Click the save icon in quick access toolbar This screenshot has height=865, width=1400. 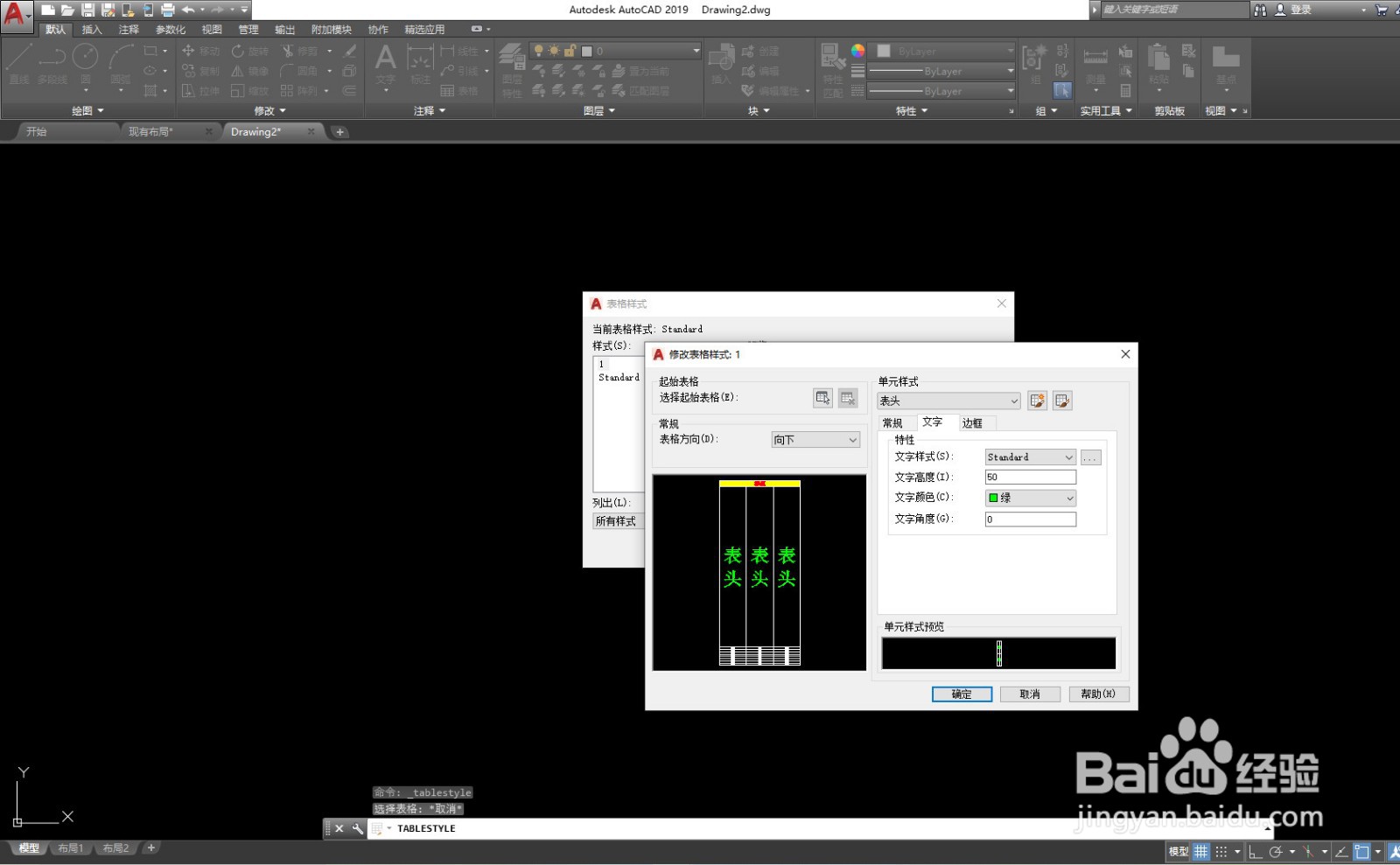coord(87,10)
